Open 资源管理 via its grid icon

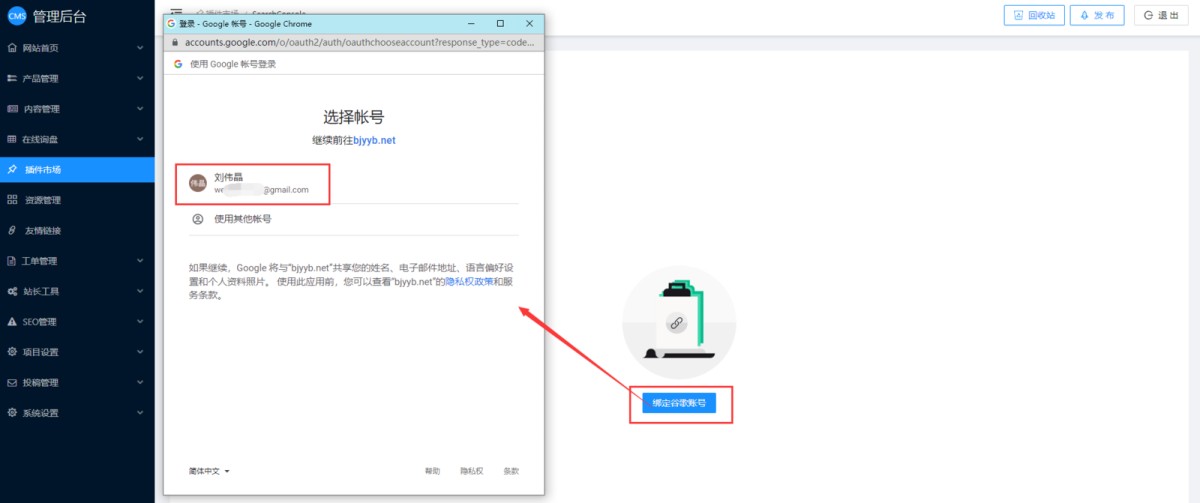12,200
